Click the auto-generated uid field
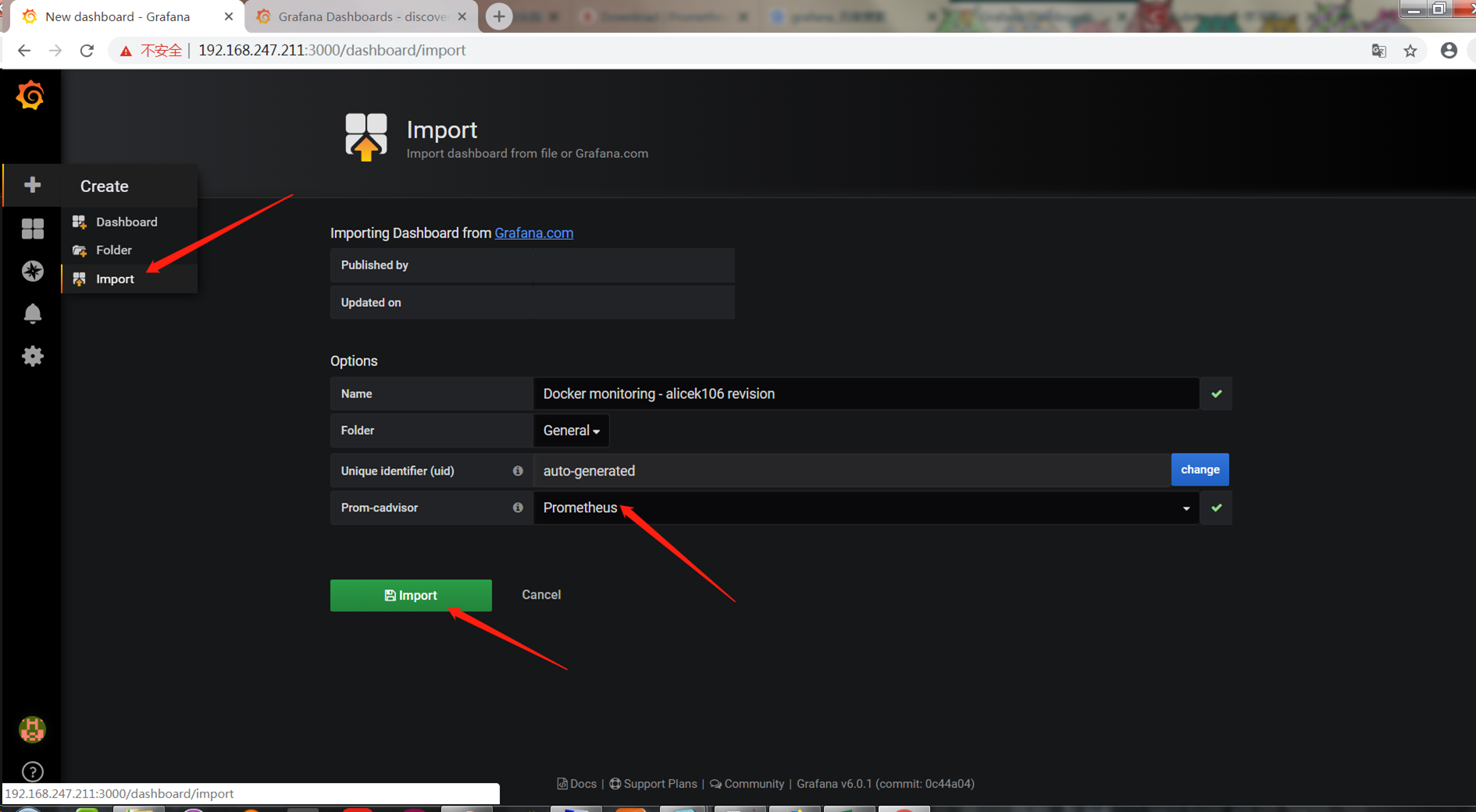 pos(852,471)
